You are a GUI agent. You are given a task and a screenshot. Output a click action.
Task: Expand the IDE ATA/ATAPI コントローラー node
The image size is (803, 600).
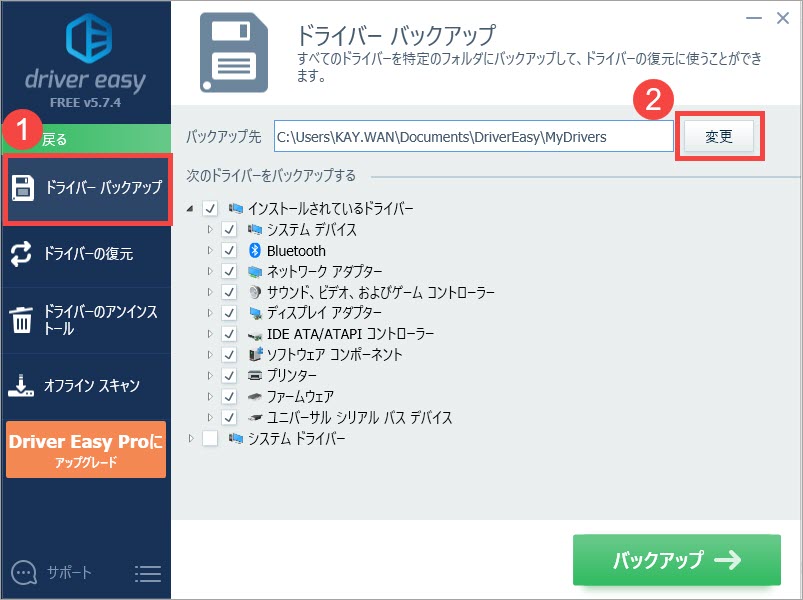(x=210, y=334)
